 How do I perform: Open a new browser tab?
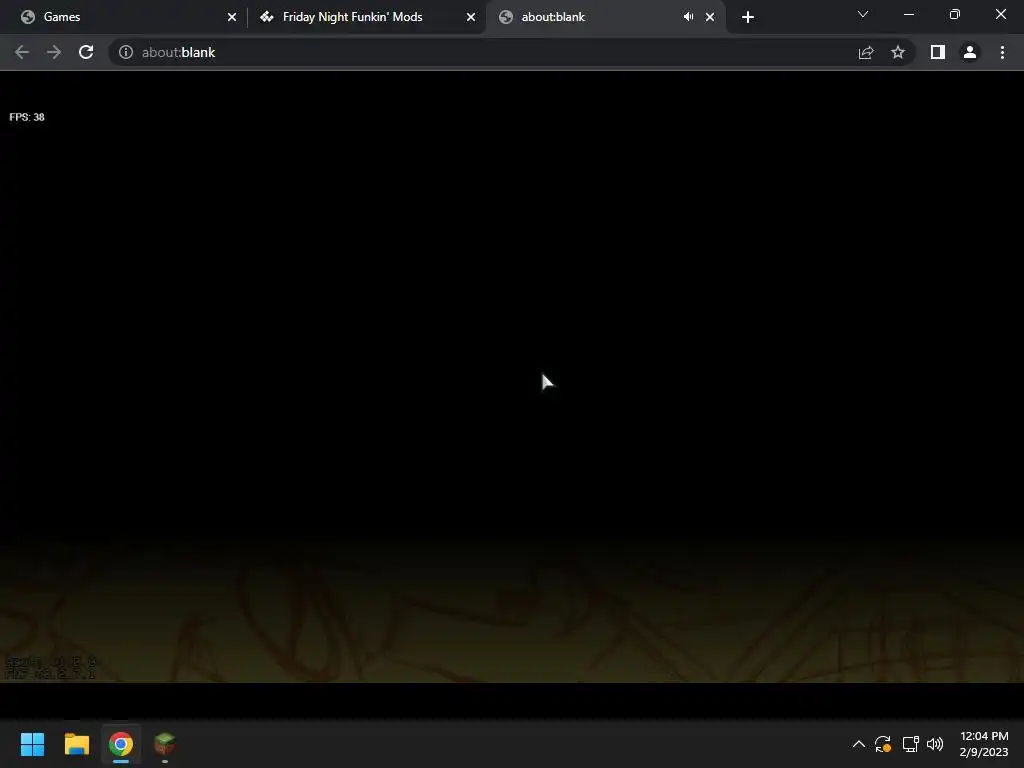[748, 17]
